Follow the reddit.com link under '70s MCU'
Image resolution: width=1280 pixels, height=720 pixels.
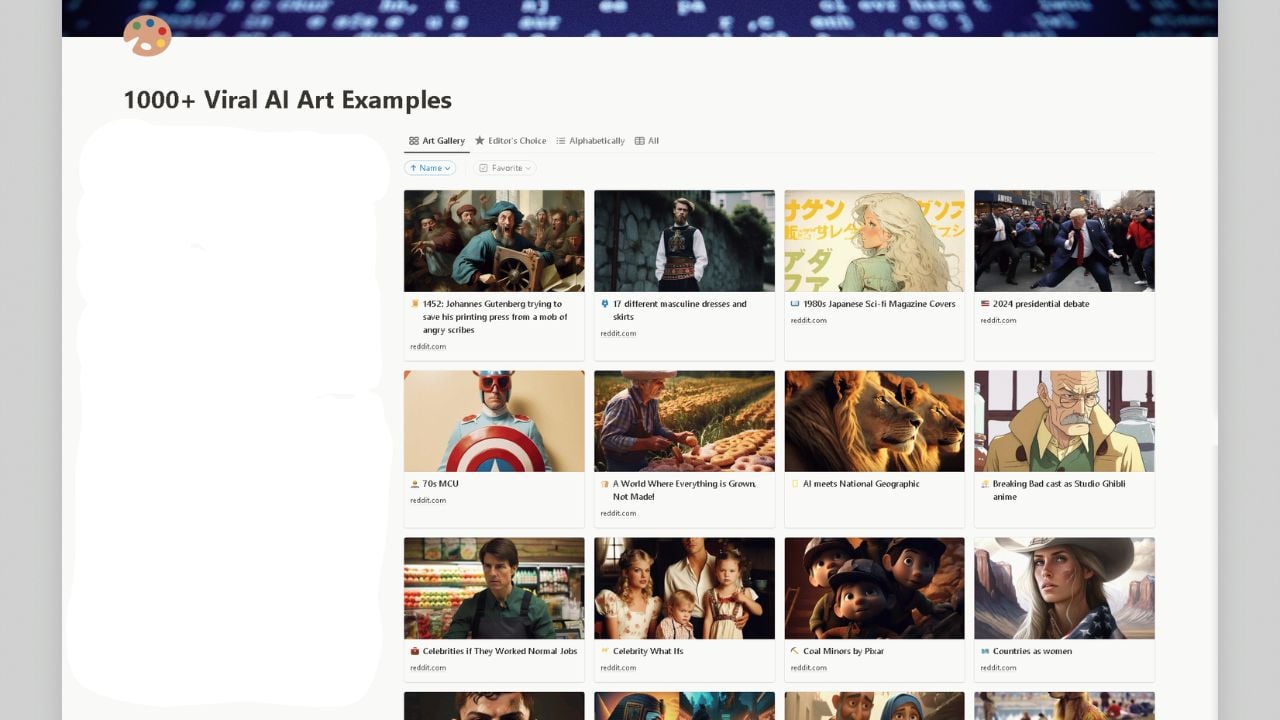pyautogui.click(x=428, y=501)
